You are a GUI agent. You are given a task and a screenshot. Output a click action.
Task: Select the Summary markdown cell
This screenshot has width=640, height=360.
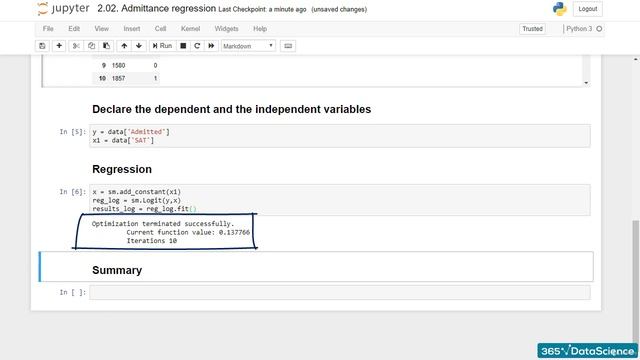point(316,267)
